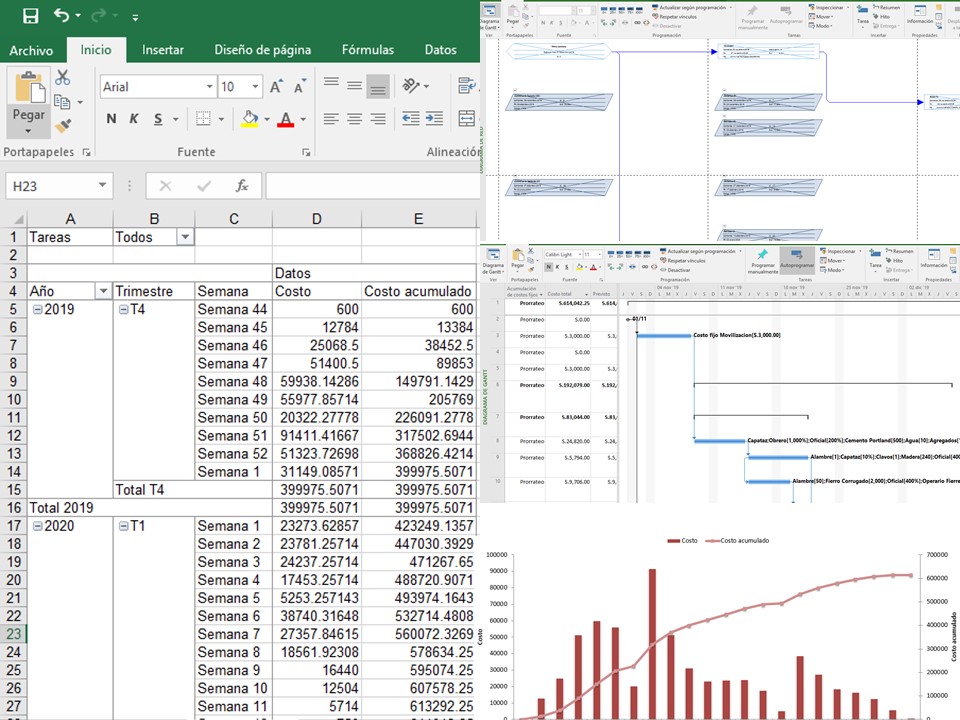Viewport: 960px width, 720px height.
Task: Open the Año field filter dropdown
Action: pos(101,291)
